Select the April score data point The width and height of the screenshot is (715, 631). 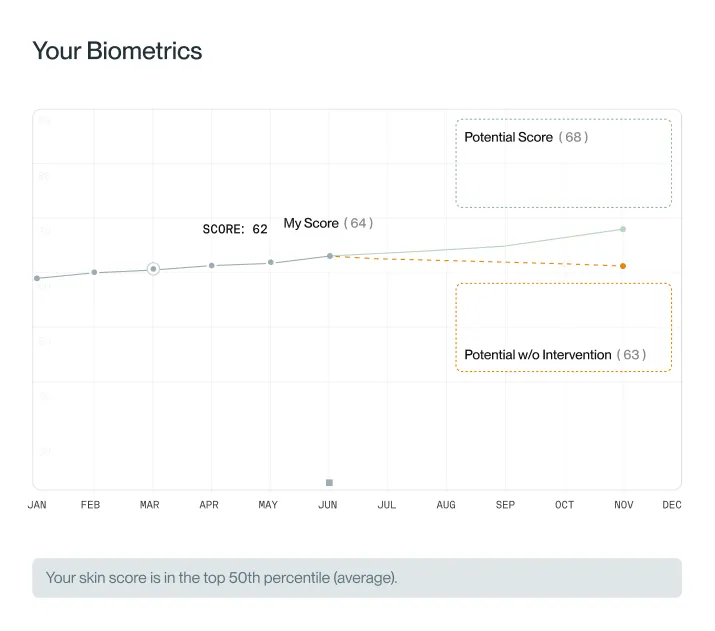[212, 265]
